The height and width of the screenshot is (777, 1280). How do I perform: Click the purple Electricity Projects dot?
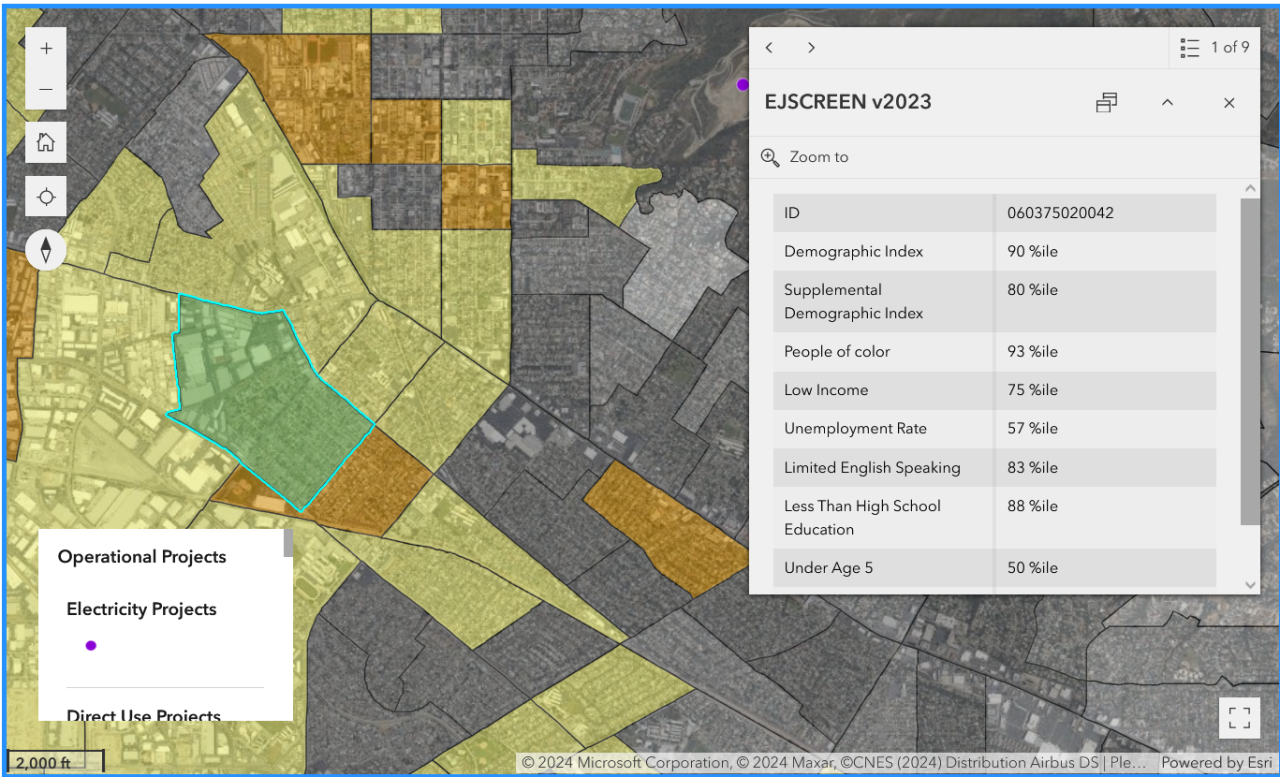90,645
